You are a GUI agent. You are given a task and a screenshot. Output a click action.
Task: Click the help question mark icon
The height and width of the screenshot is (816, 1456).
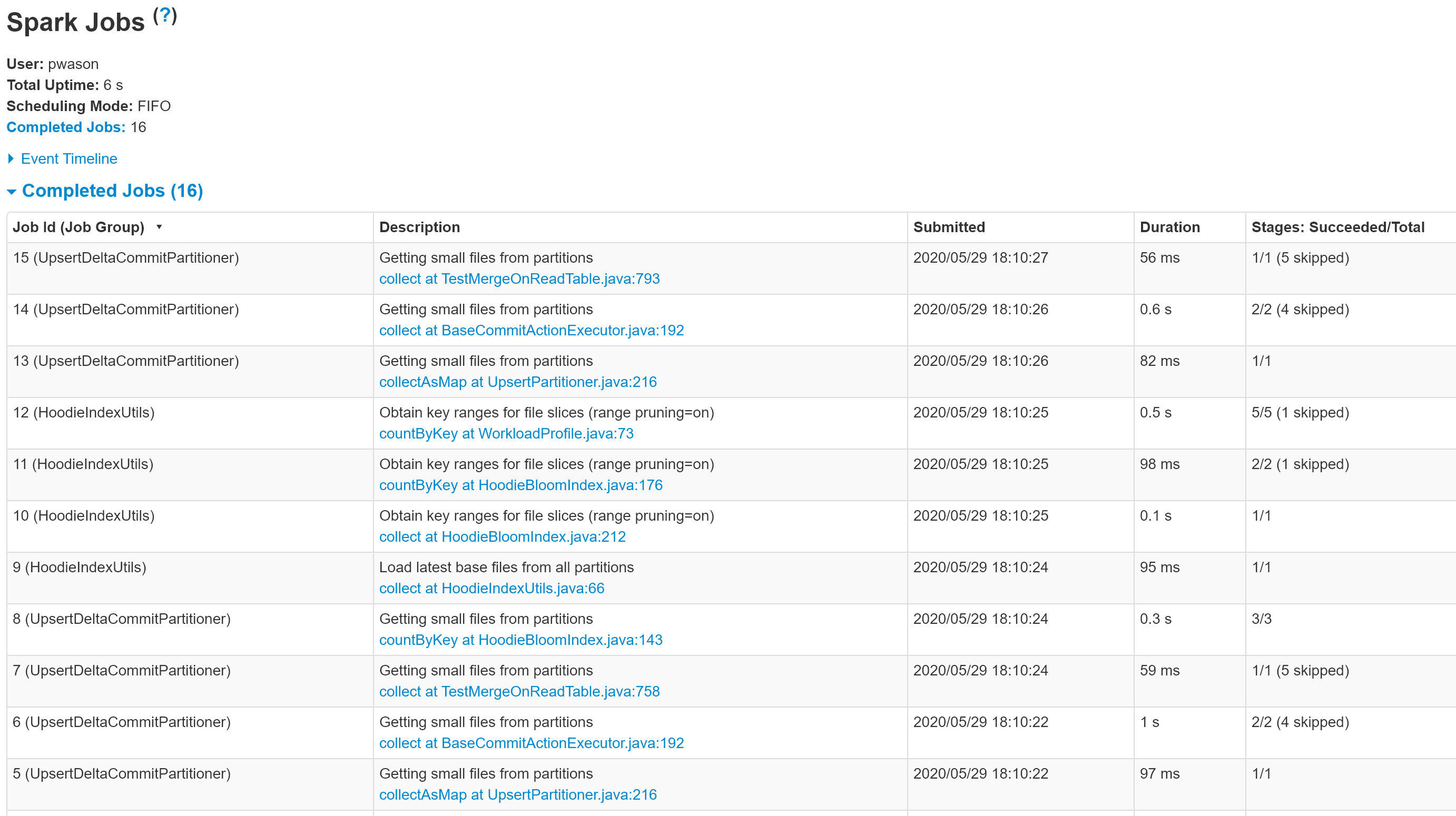point(164,15)
